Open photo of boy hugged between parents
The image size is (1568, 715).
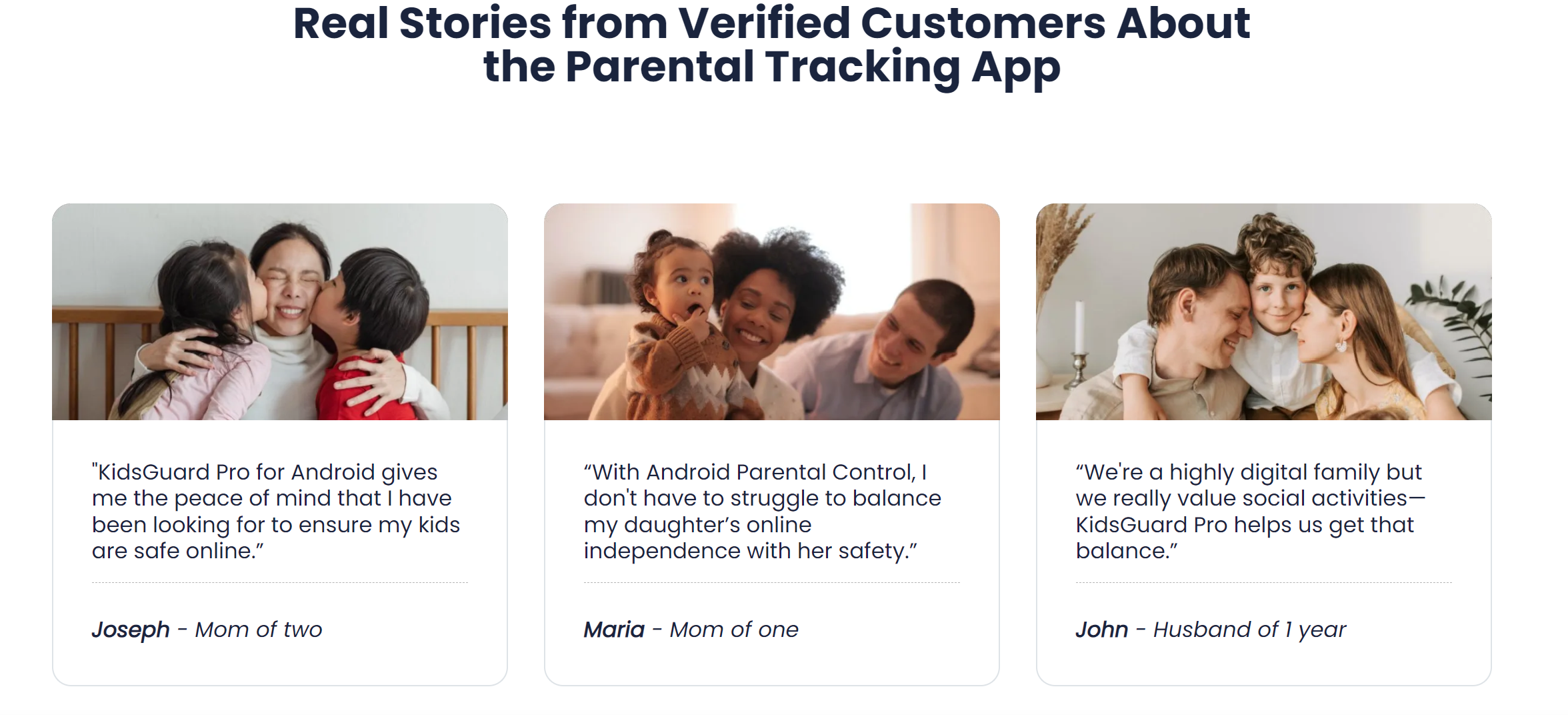tap(1263, 312)
